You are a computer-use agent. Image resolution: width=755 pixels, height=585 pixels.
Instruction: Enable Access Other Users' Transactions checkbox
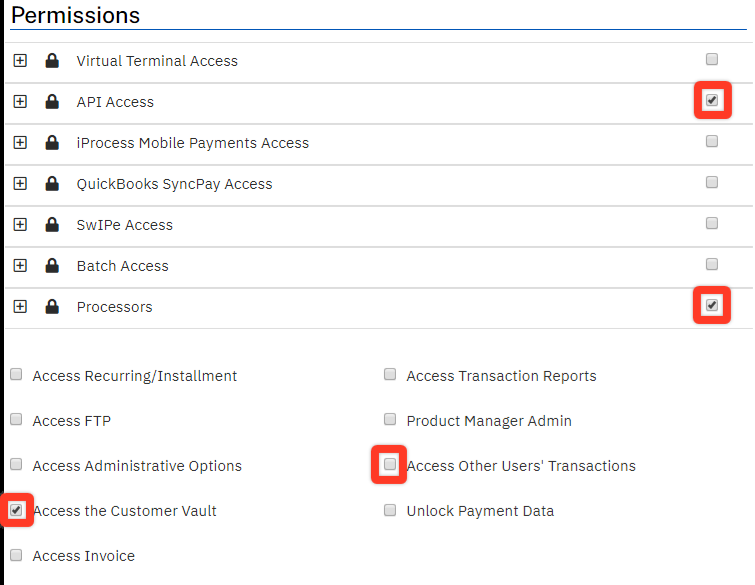390,464
